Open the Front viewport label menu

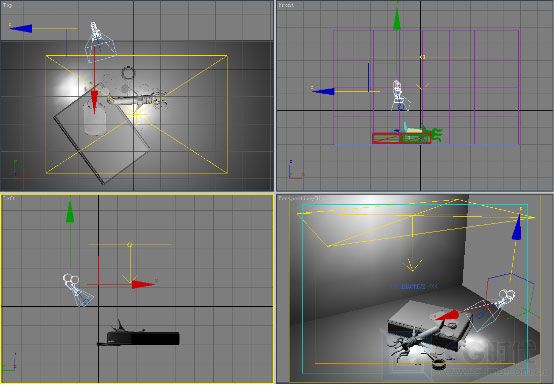[286, 5]
